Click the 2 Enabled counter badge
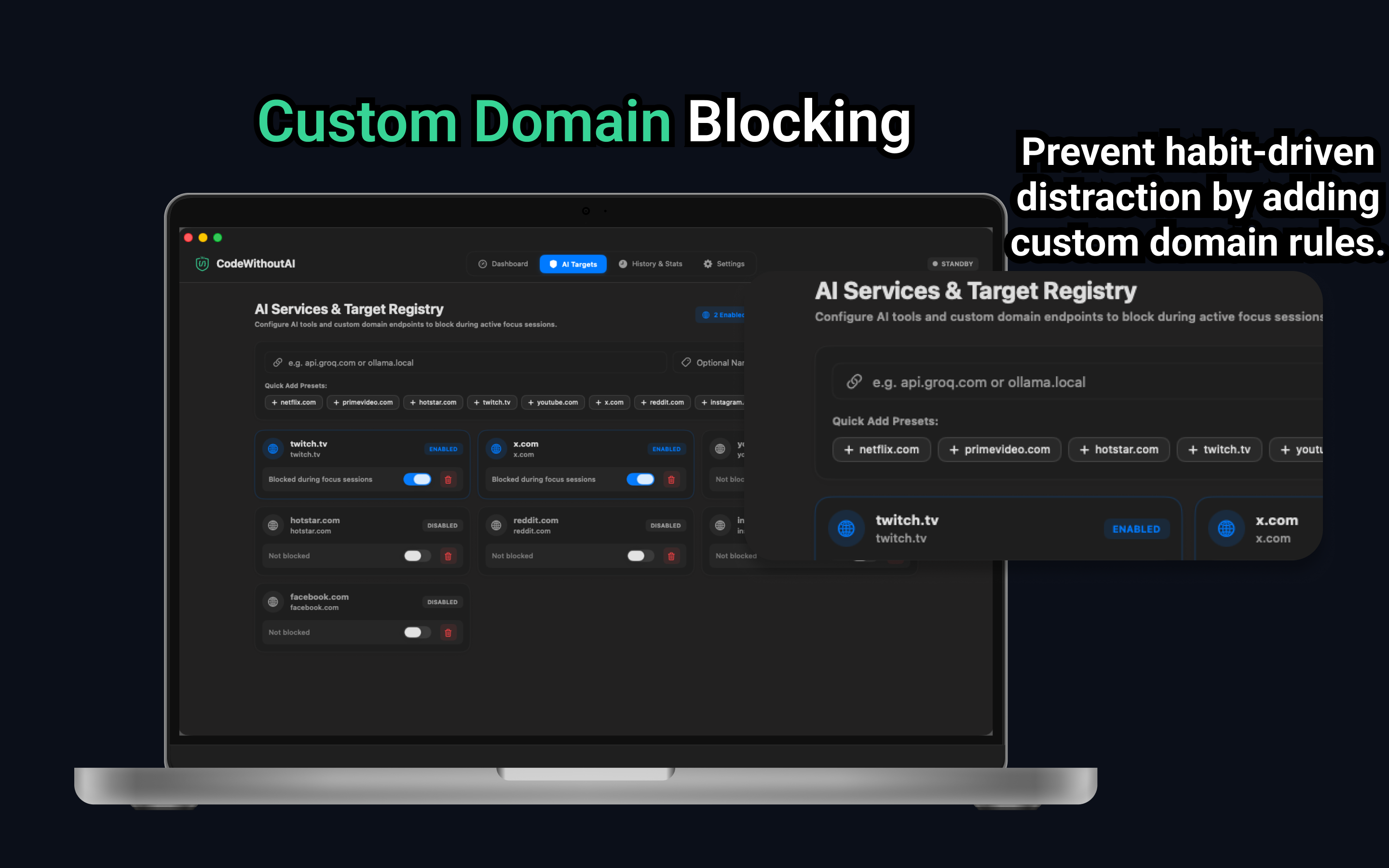The height and width of the screenshot is (868, 1389). (x=722, y=314)
